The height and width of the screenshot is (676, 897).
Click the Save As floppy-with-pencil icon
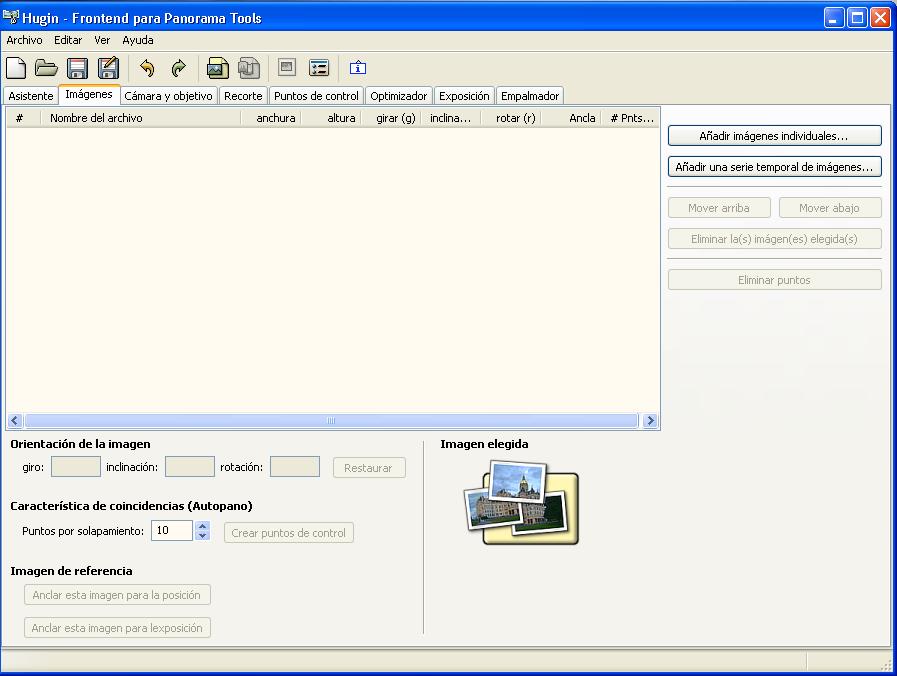(108, 67)
